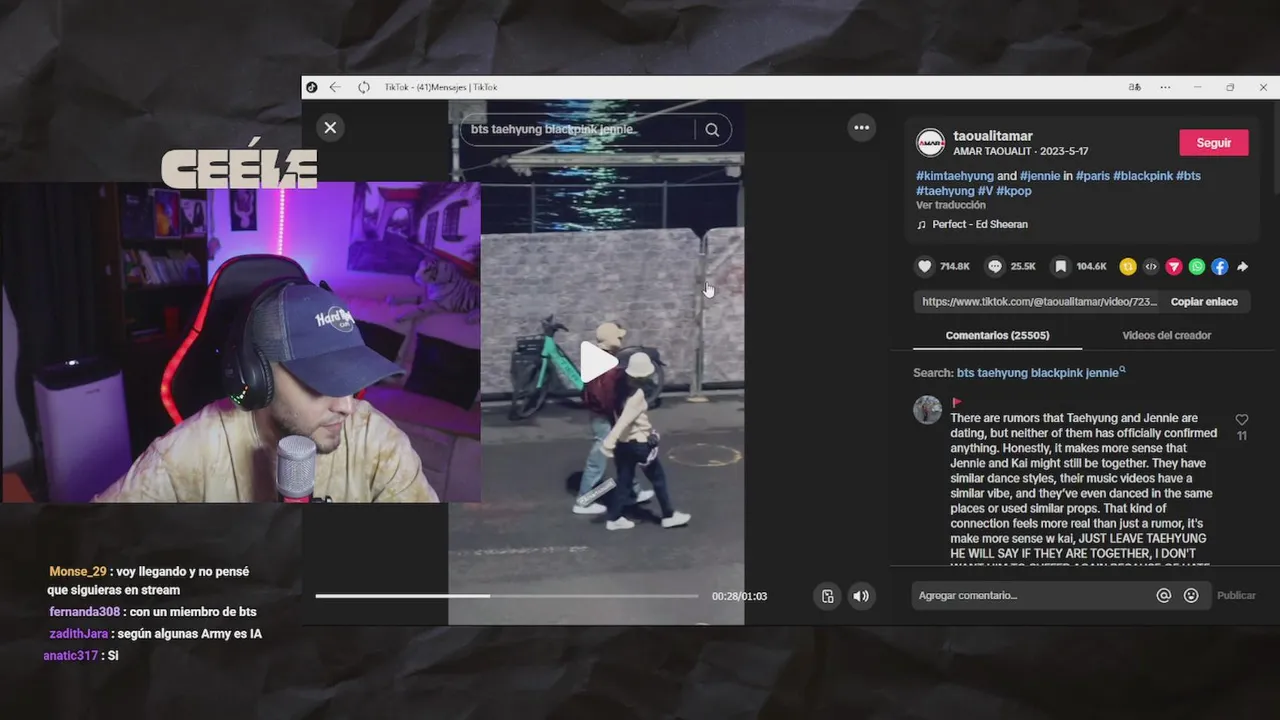Click Copiar enlace button
This screenshot has height=720, width=1280.
pos(1204,301)
